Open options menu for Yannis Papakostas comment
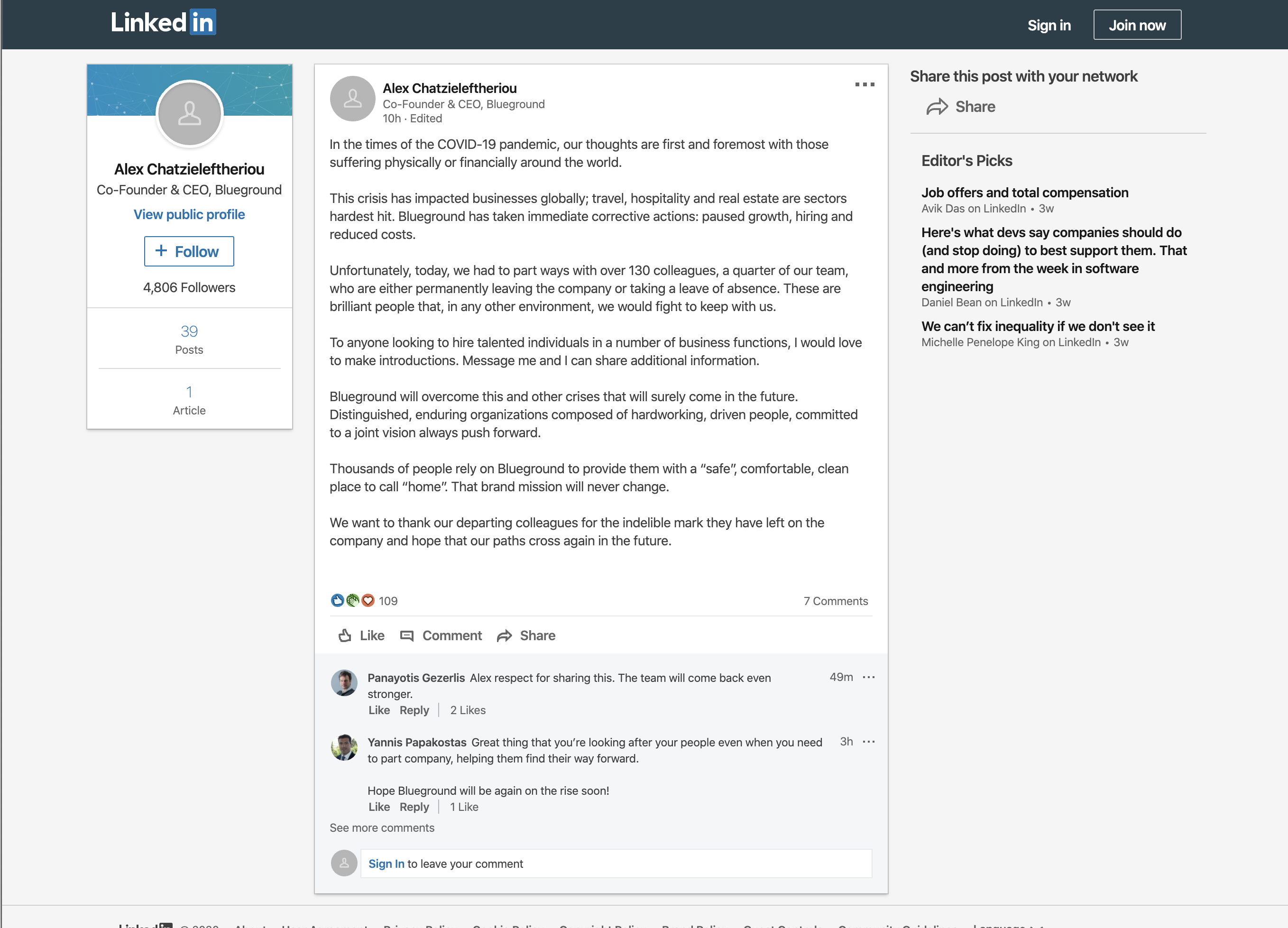This screenshot has height=928, width=1288. (868, 742)
